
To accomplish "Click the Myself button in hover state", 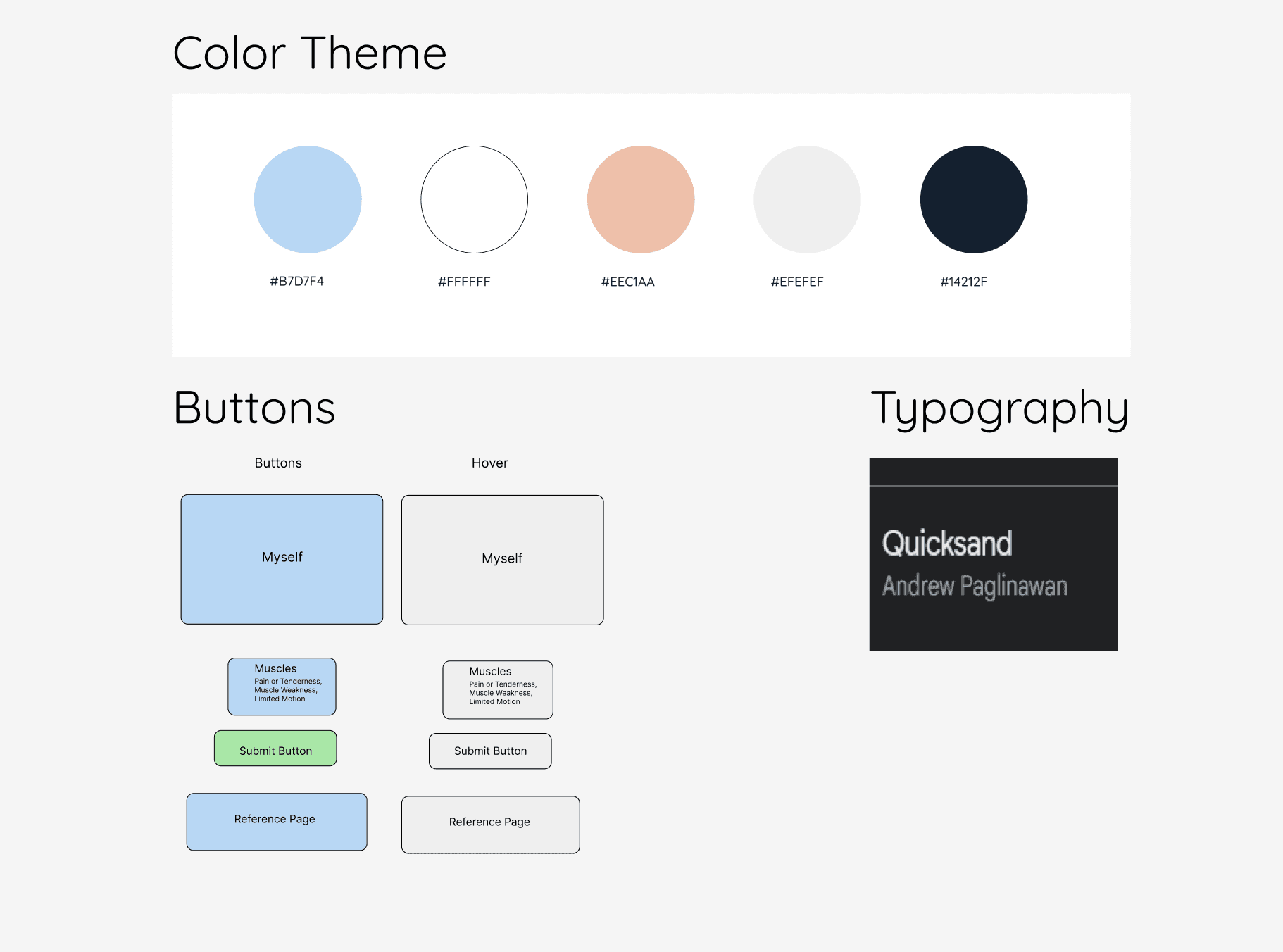I will click(502, 559).
